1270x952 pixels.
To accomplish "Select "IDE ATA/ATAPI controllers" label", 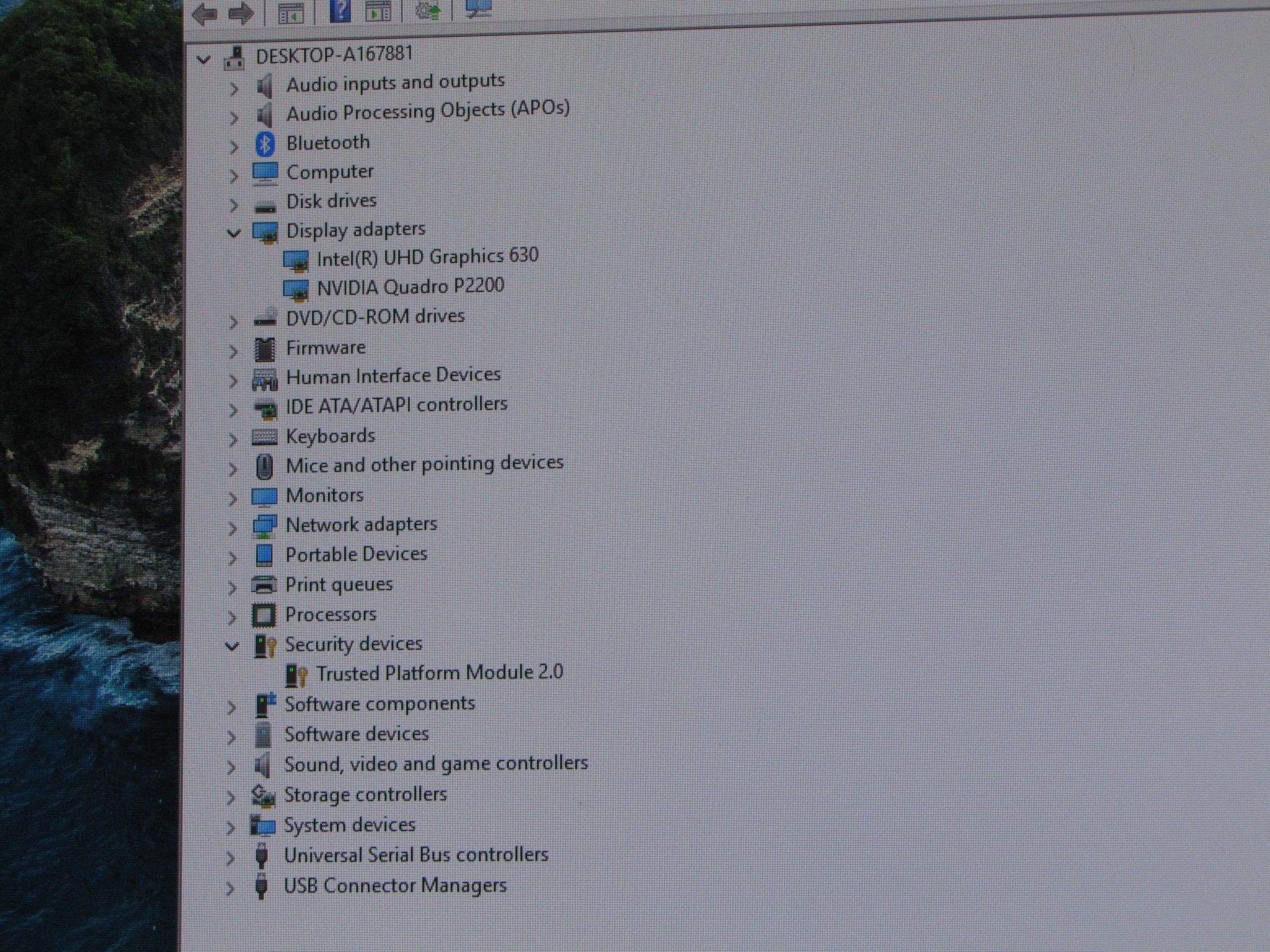I will [x=396, y=405].
